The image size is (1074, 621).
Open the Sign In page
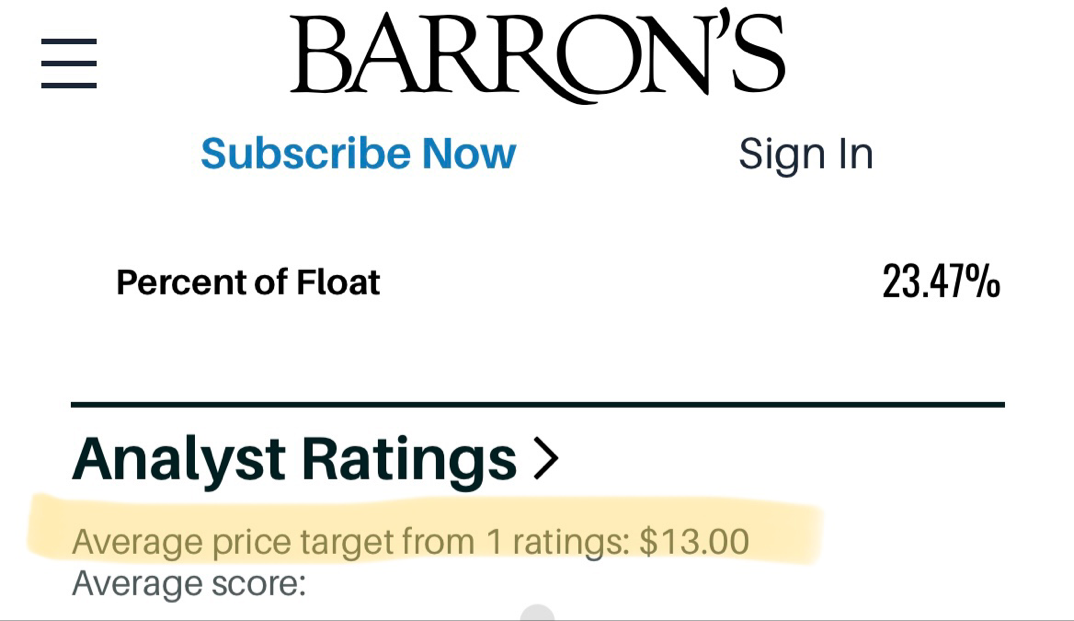(x=805, y=154)
